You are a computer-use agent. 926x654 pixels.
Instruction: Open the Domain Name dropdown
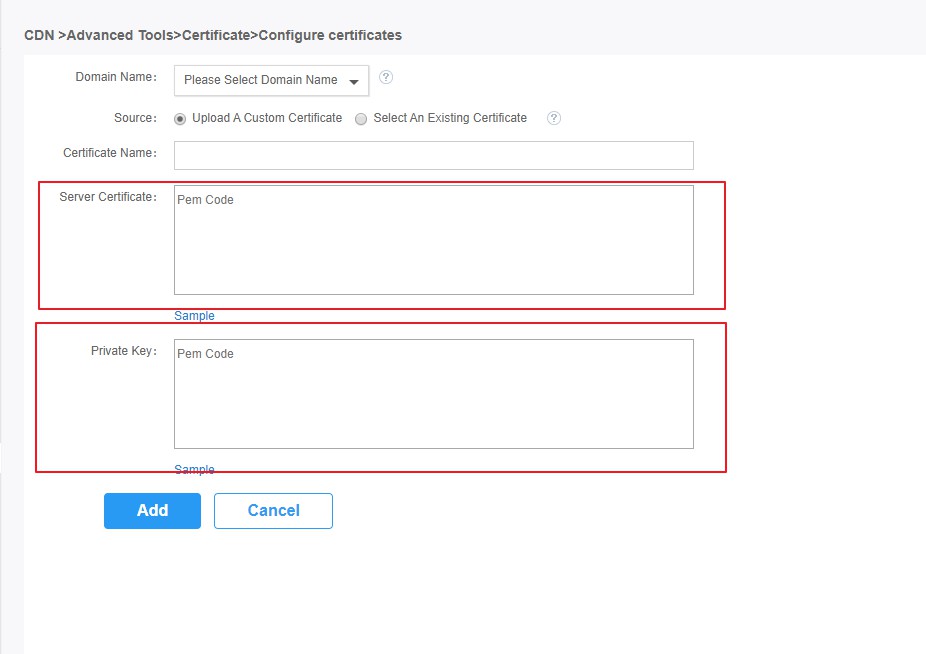[271, 80]
